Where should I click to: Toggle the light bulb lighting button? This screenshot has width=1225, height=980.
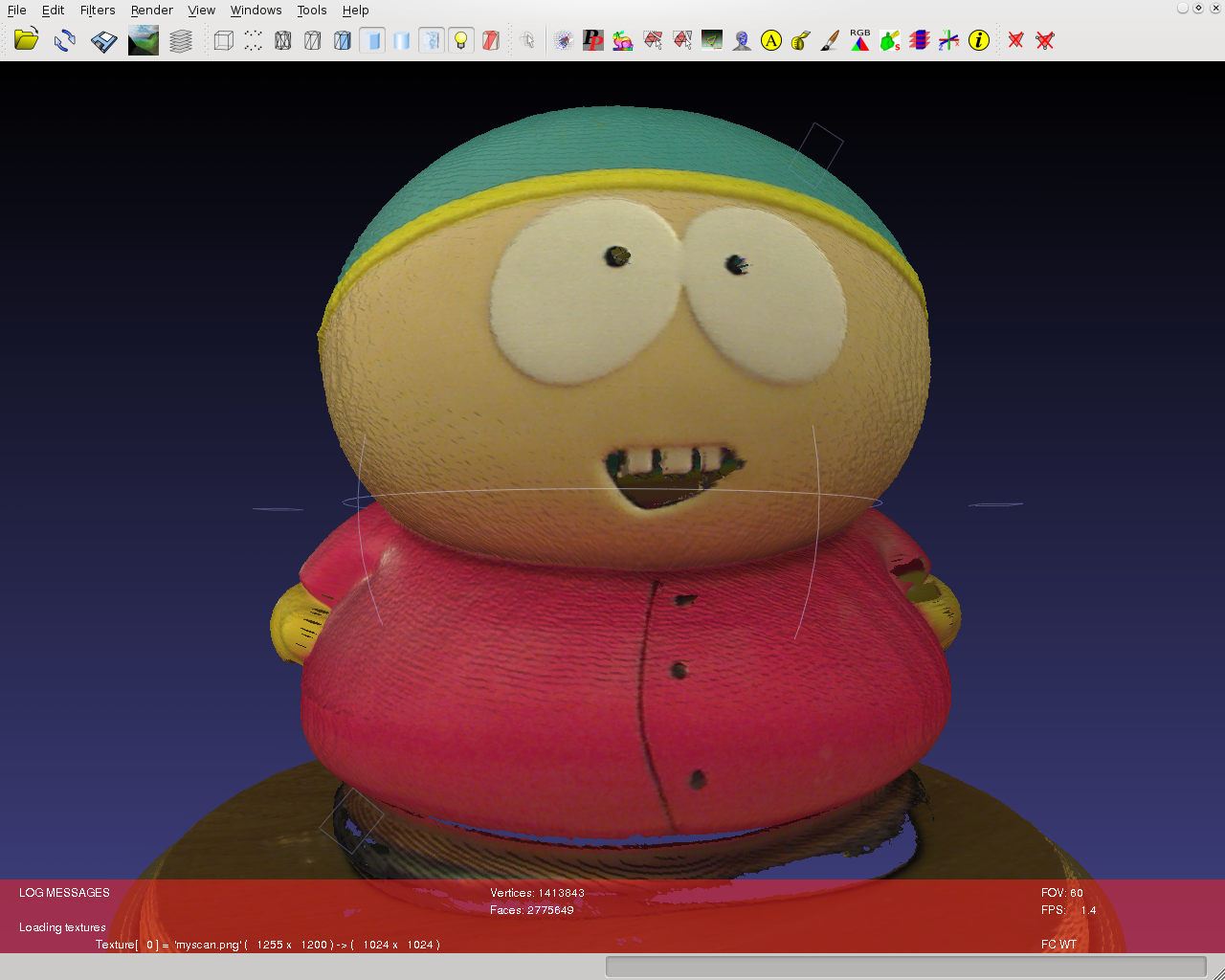click(461, 40)
